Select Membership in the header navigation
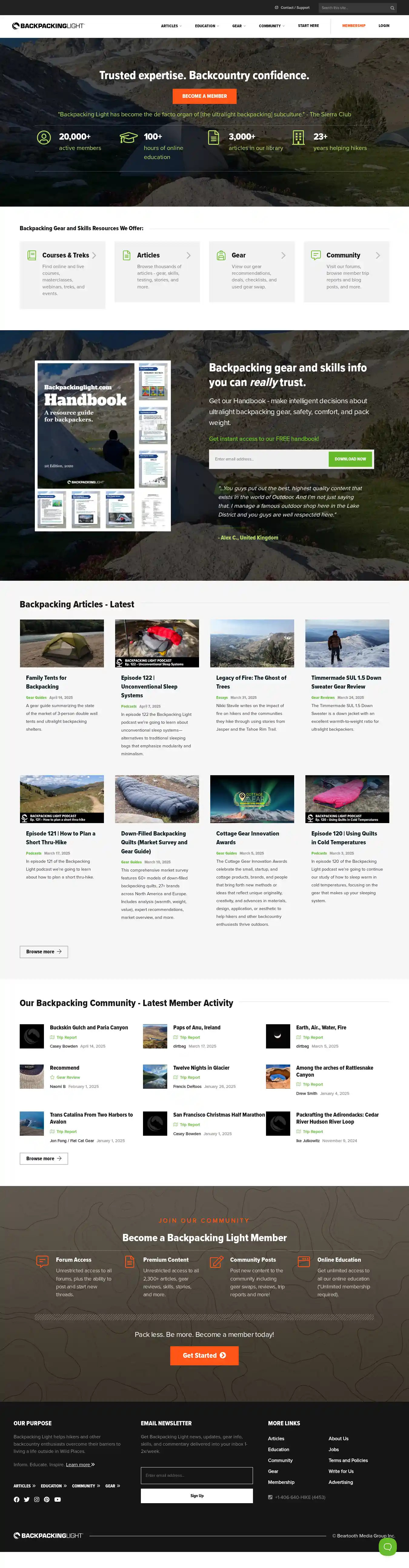Image resolution: width=409 pixels, height=1568 pixels. pyautogui.click(x=354, y=25)
